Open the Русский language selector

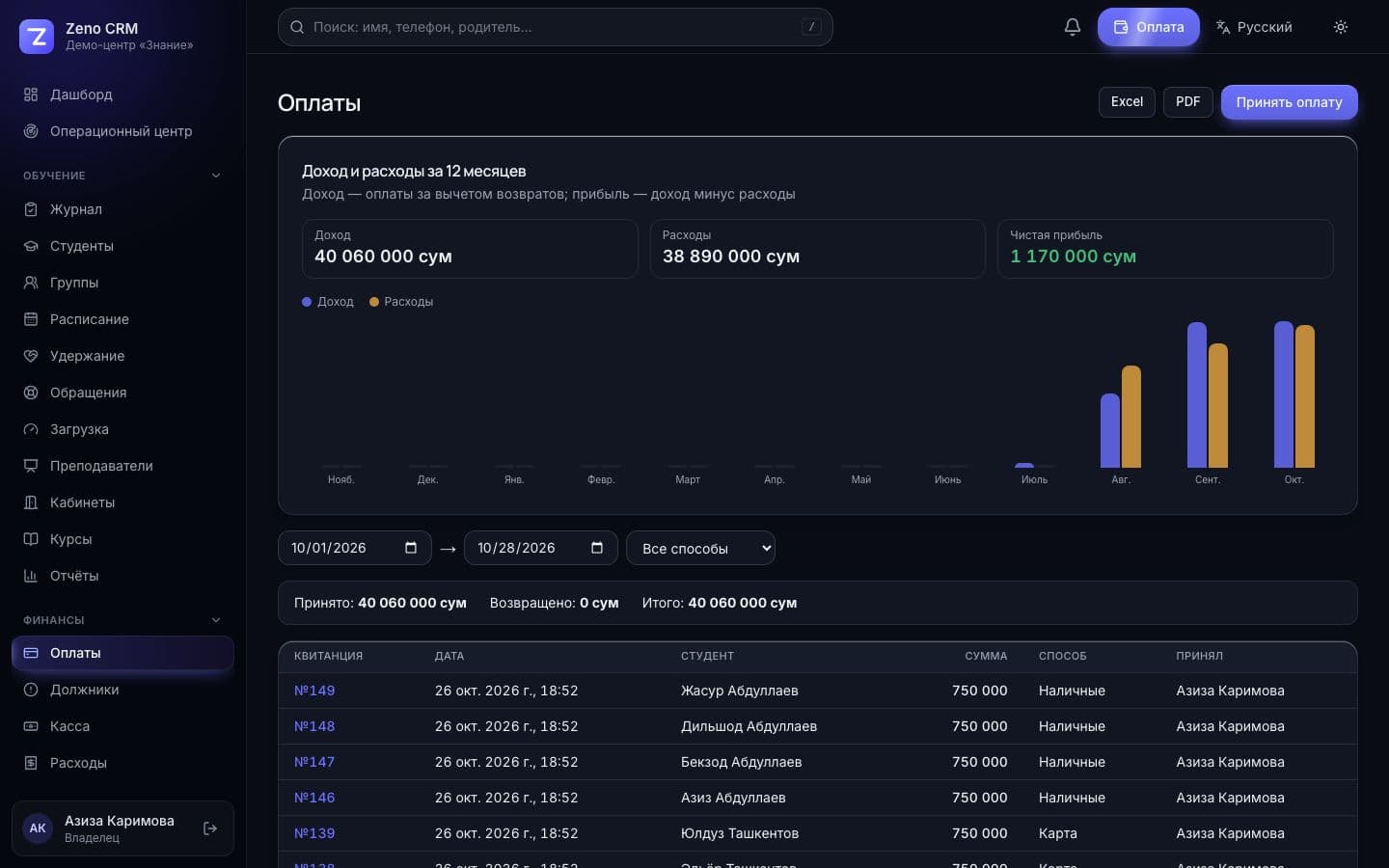point(1254,27)
